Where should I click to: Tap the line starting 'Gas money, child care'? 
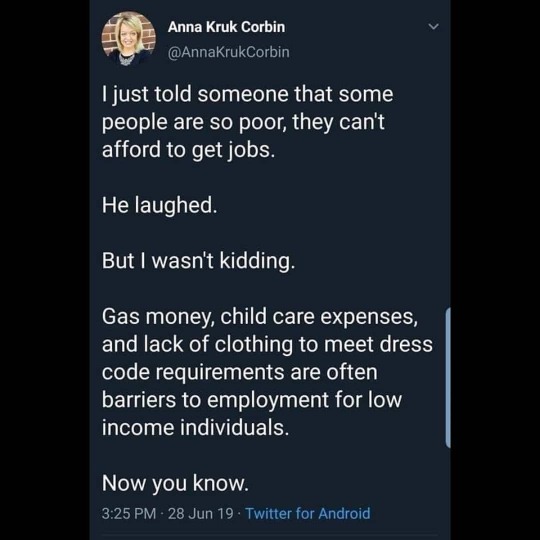260,316
